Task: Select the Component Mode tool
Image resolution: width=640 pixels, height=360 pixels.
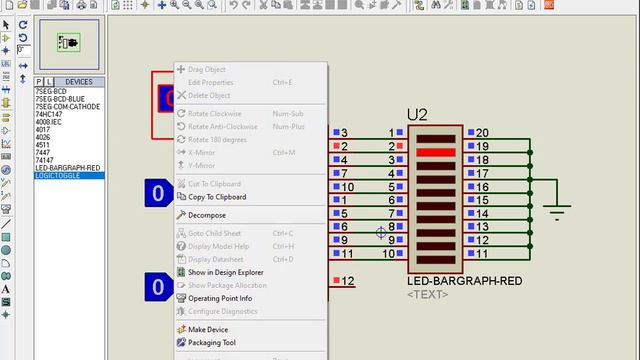Action: pos(6,38)
